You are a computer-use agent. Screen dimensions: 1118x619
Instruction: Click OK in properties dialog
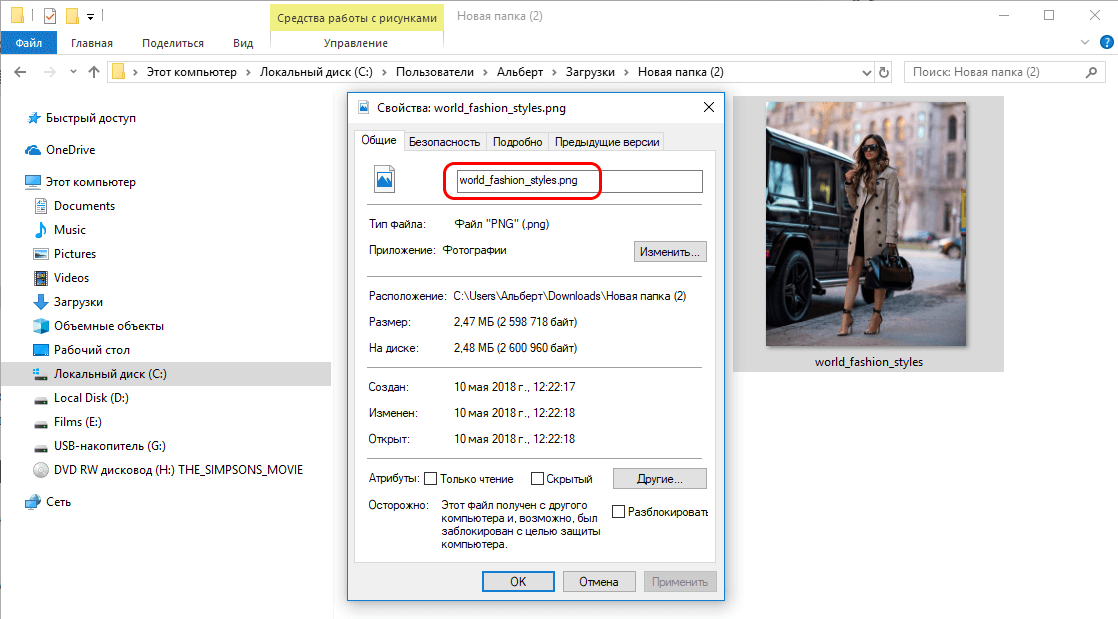coord(518,582)
